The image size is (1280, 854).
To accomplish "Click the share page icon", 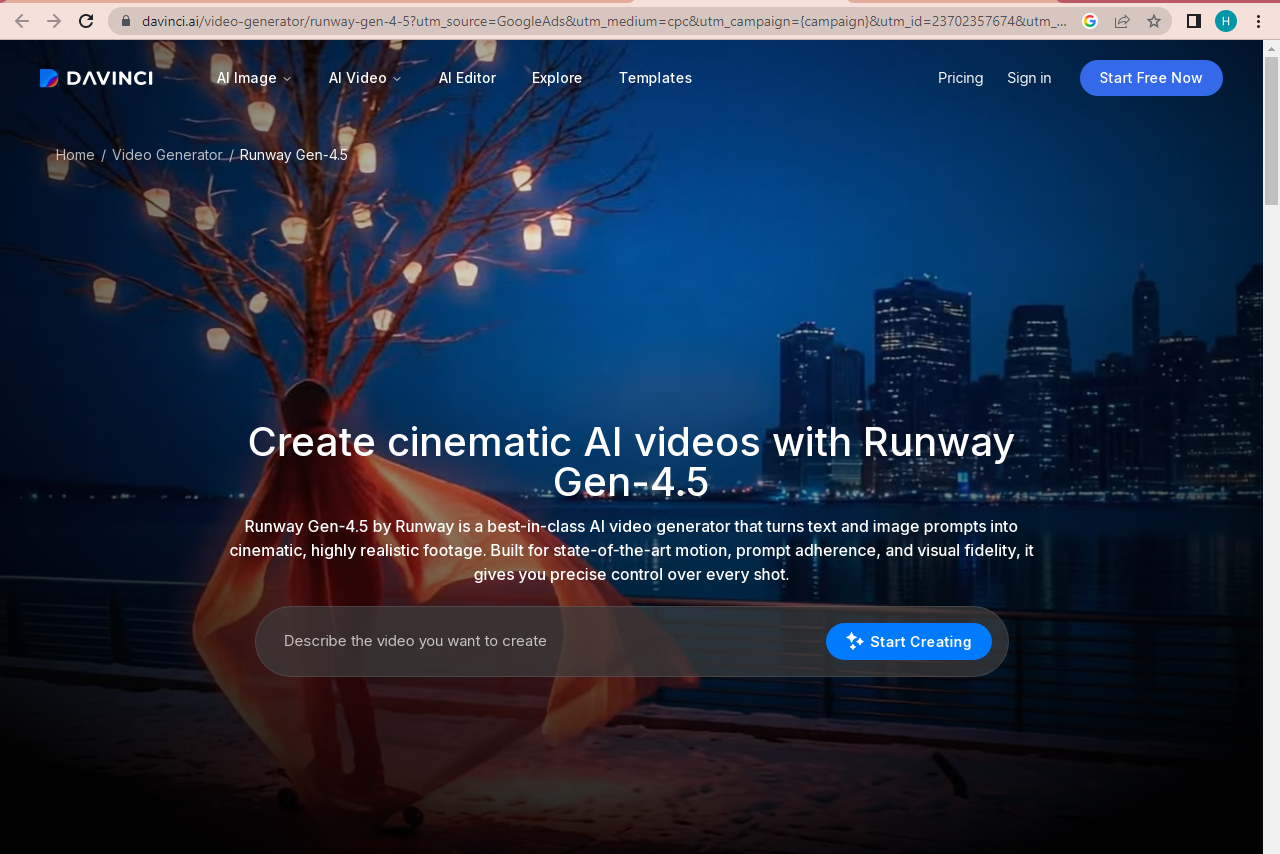I will coord(1122,21).
